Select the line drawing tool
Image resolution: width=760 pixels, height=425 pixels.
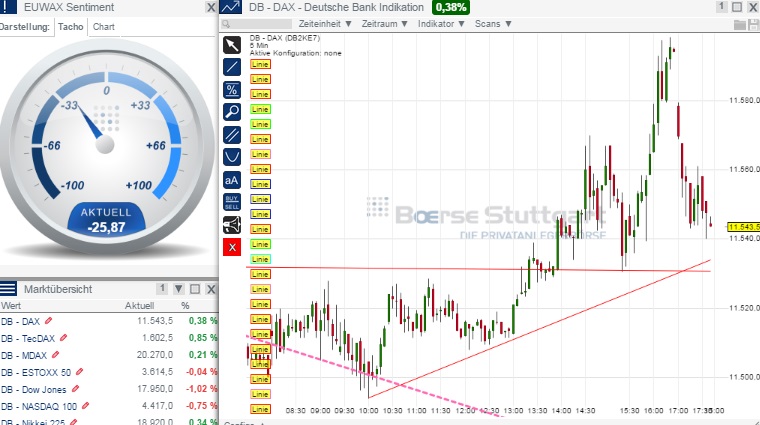[232, 67]
